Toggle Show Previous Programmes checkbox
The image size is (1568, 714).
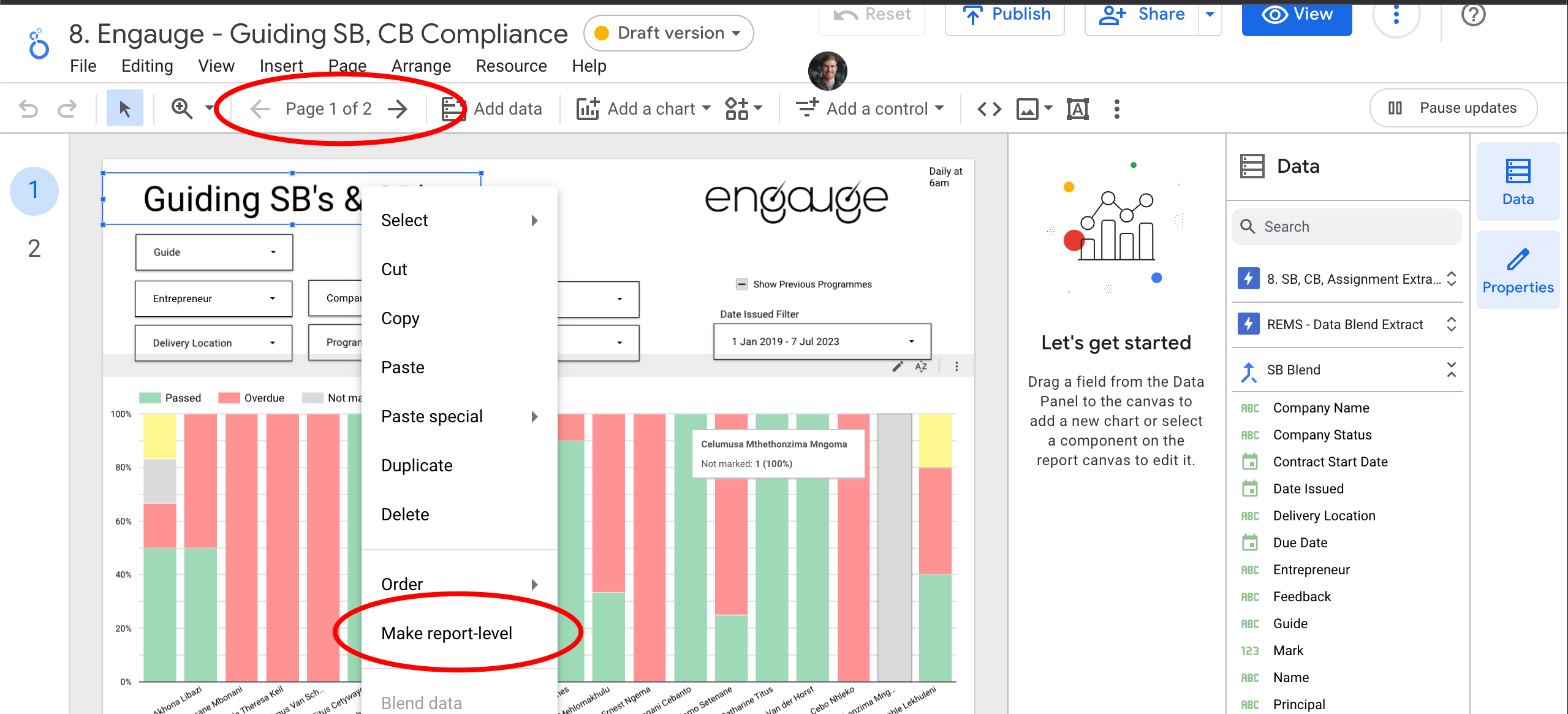click(741, 284)
